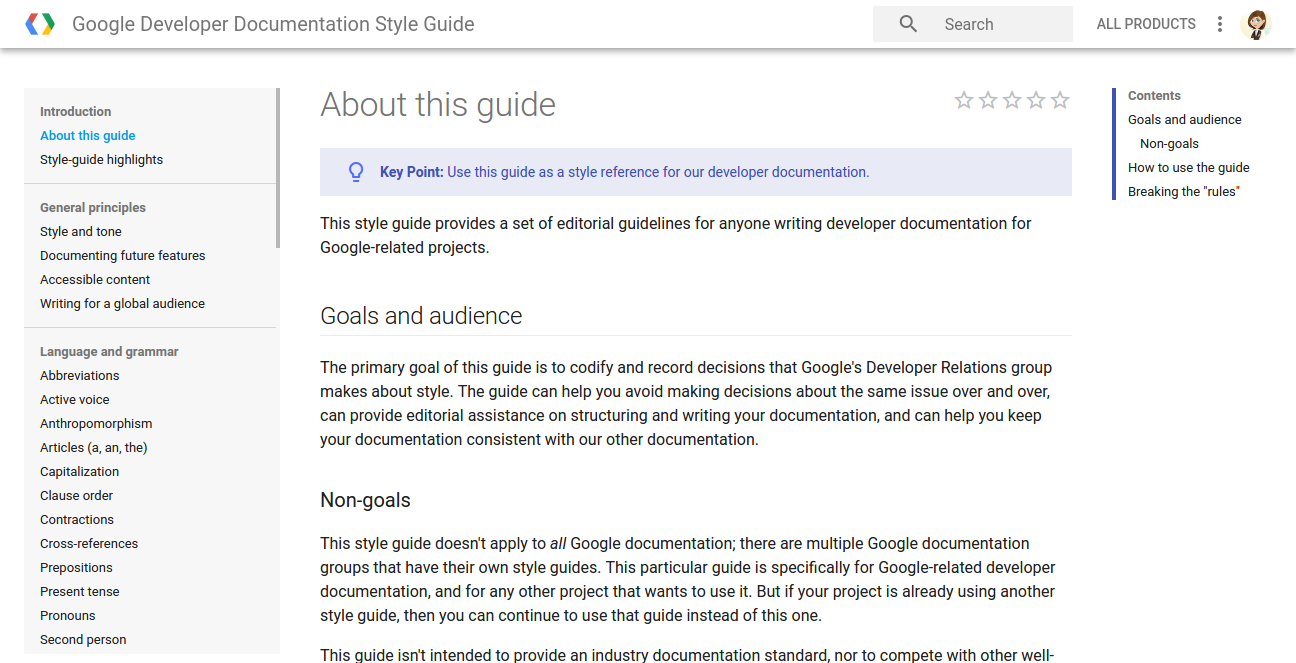Viewport: 1296px width, 663px height.
Task: Open Second person page
Action: coord(83,640)
